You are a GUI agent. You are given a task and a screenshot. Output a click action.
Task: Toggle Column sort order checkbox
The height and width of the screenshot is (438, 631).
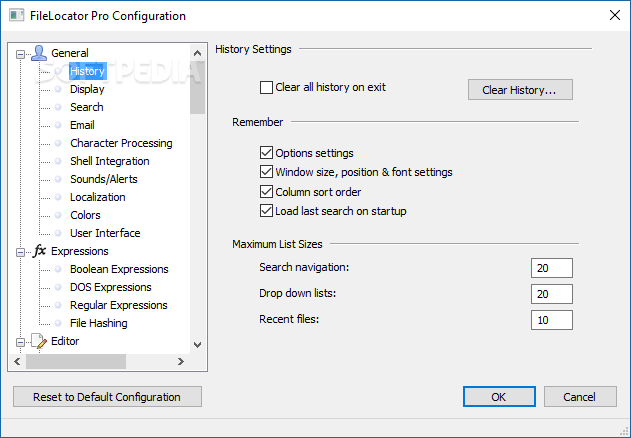point(266,192)
